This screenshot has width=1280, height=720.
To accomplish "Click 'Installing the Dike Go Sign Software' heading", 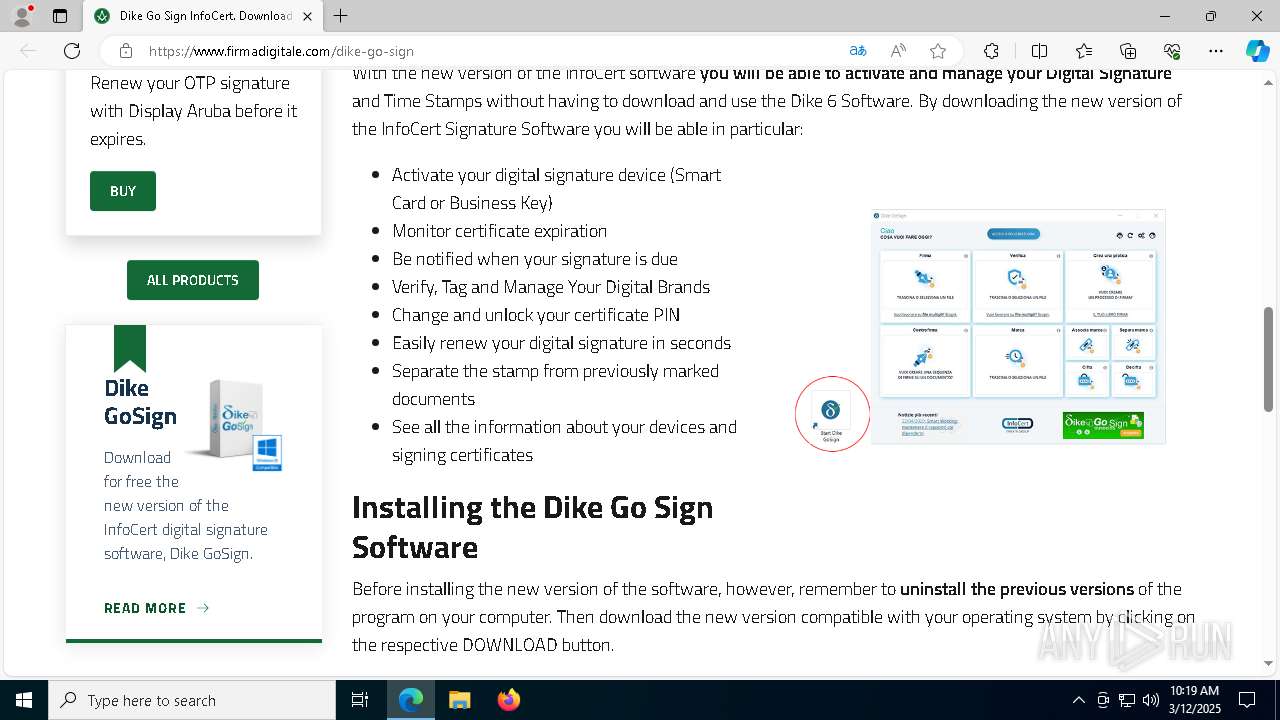I will pyautogui.click(x=533, y=527).
